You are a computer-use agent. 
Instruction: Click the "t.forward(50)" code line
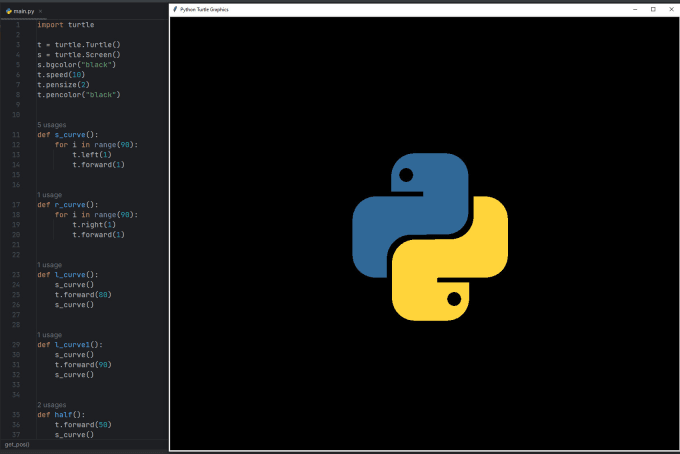[83, 425]
